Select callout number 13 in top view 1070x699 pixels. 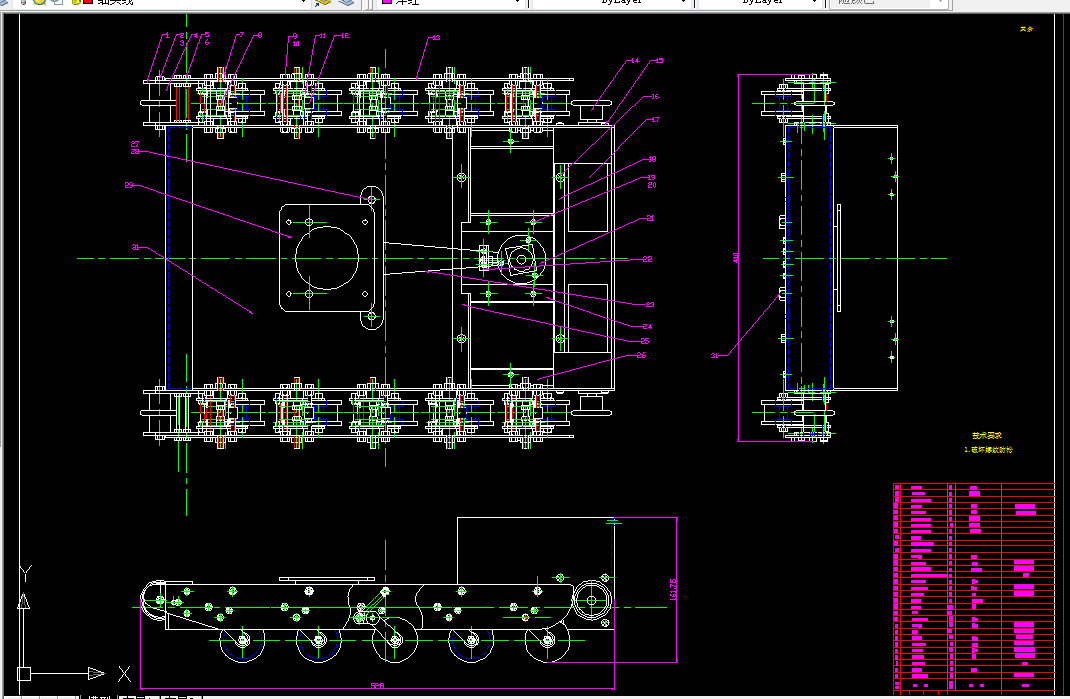(436, 38)
